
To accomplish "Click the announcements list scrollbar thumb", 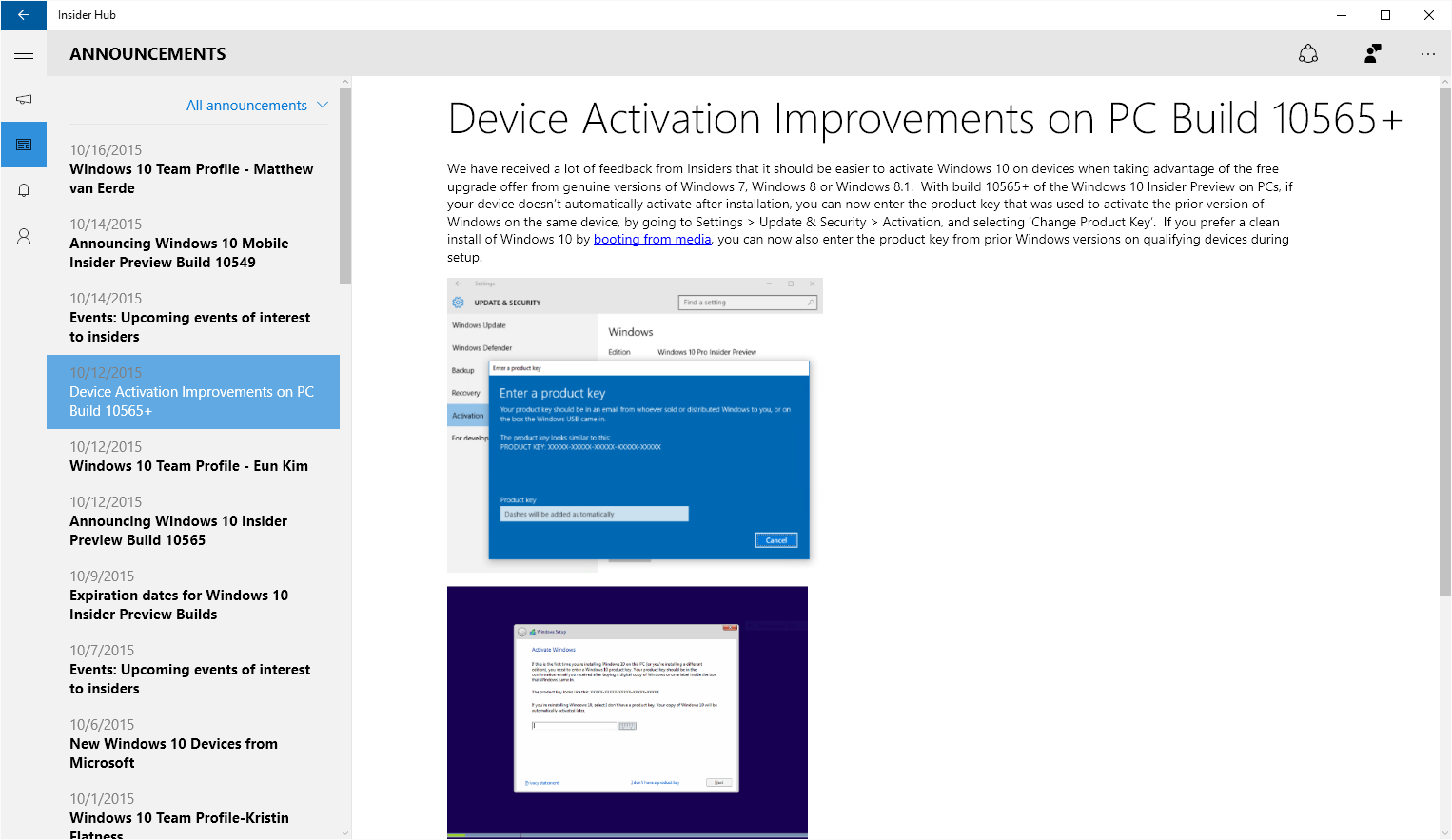I will click(x=345, y=186).
